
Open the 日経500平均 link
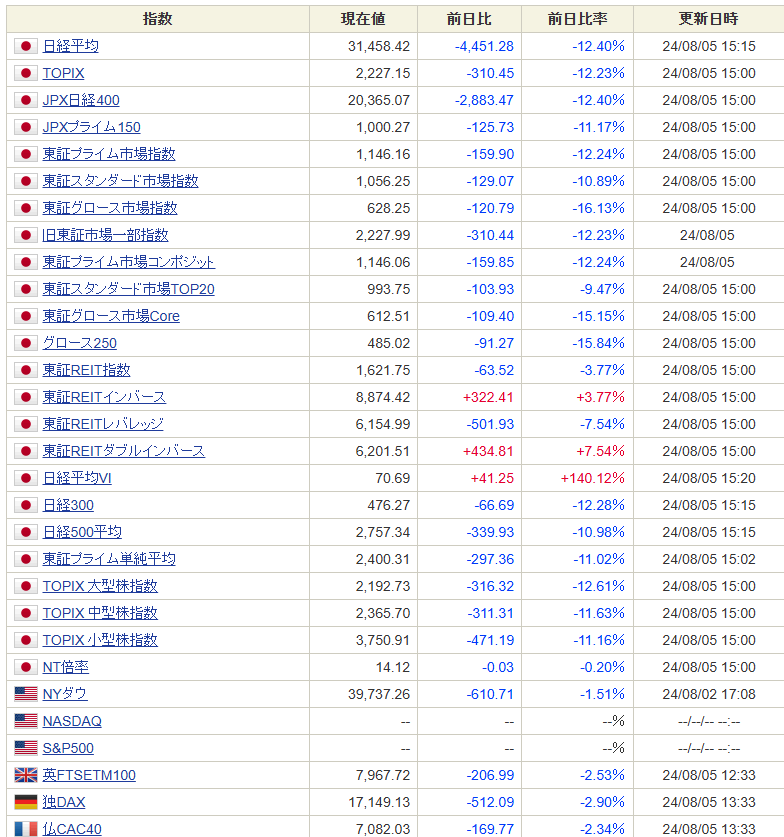(x=82, y=532)
